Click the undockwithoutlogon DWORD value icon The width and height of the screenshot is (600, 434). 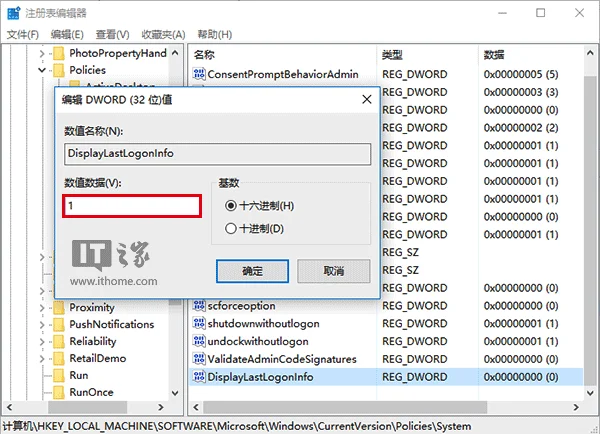[x=199, y=341]
